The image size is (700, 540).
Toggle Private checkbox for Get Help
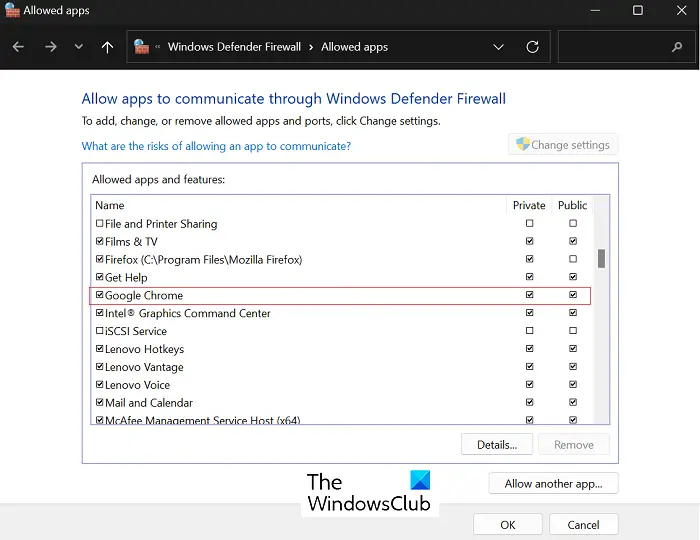click(529, 277)
